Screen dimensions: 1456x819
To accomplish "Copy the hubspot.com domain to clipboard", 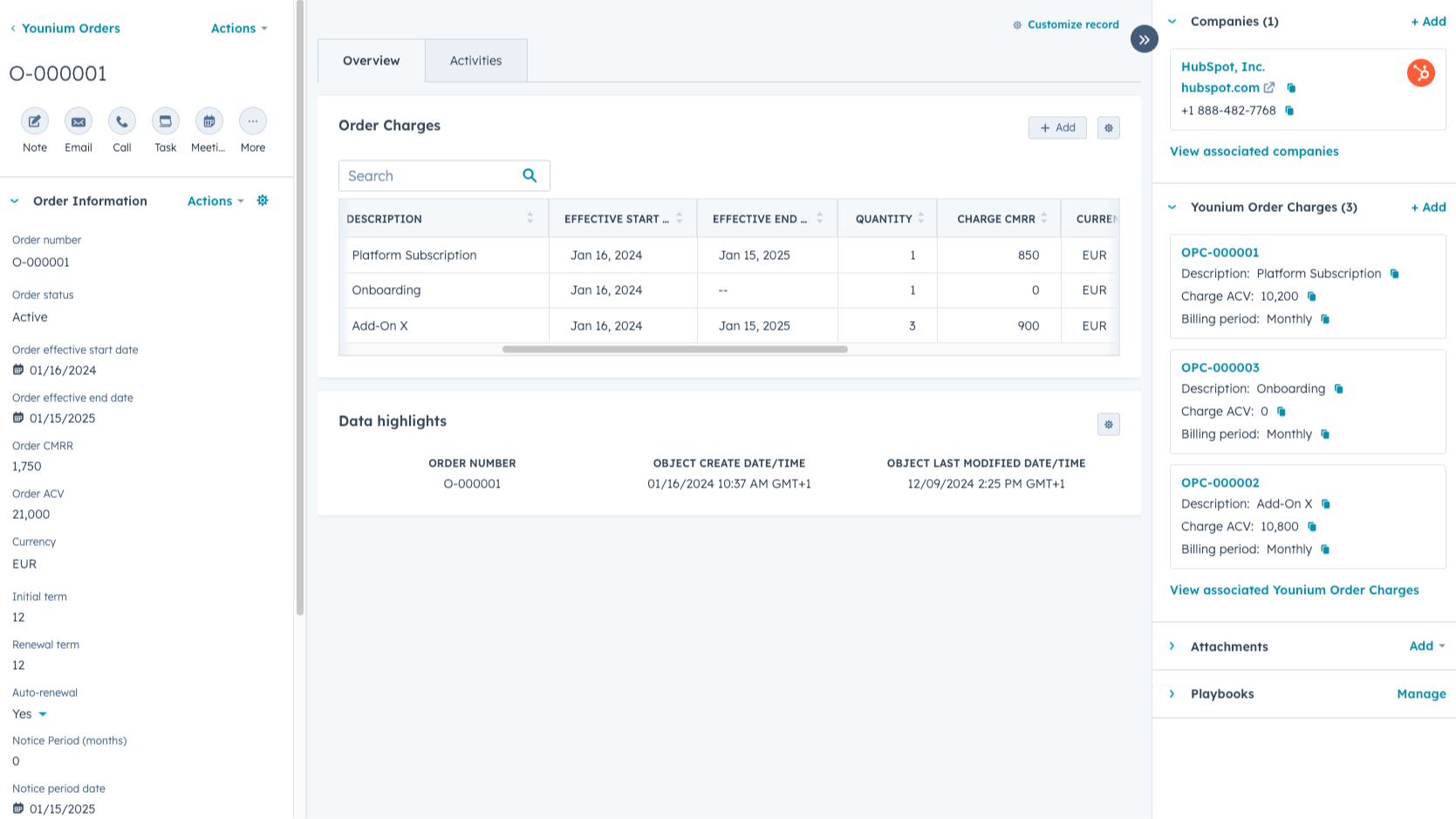I will coord(1291,88).
